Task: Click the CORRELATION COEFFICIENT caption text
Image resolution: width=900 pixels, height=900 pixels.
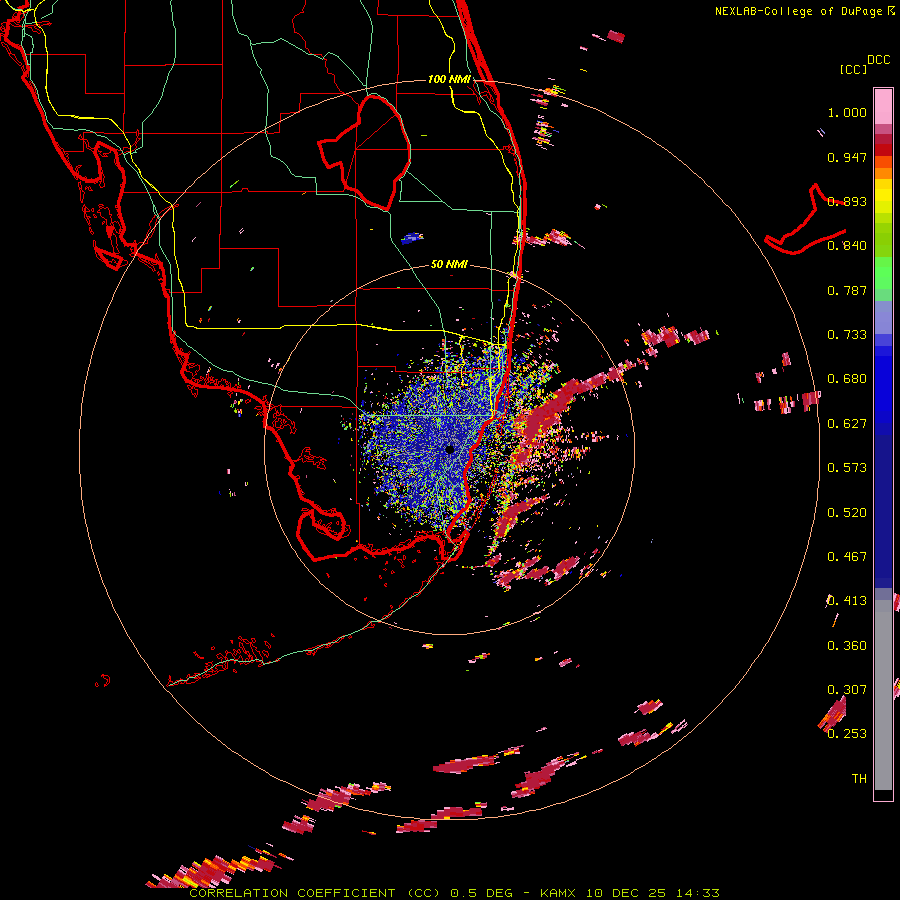Action: [292, 893]
